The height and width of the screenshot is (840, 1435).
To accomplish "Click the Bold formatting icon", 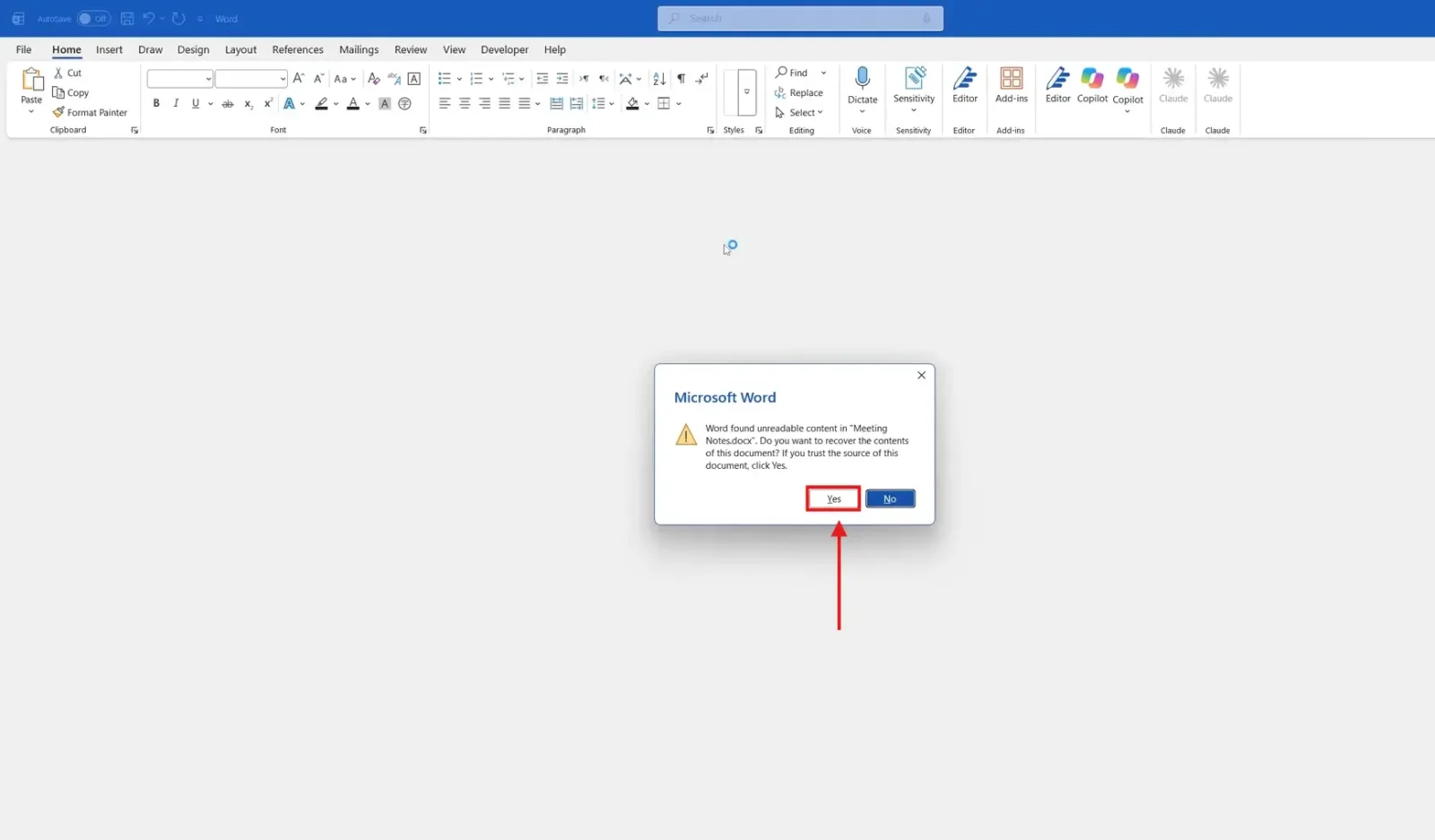I will [x=156, y=104].
